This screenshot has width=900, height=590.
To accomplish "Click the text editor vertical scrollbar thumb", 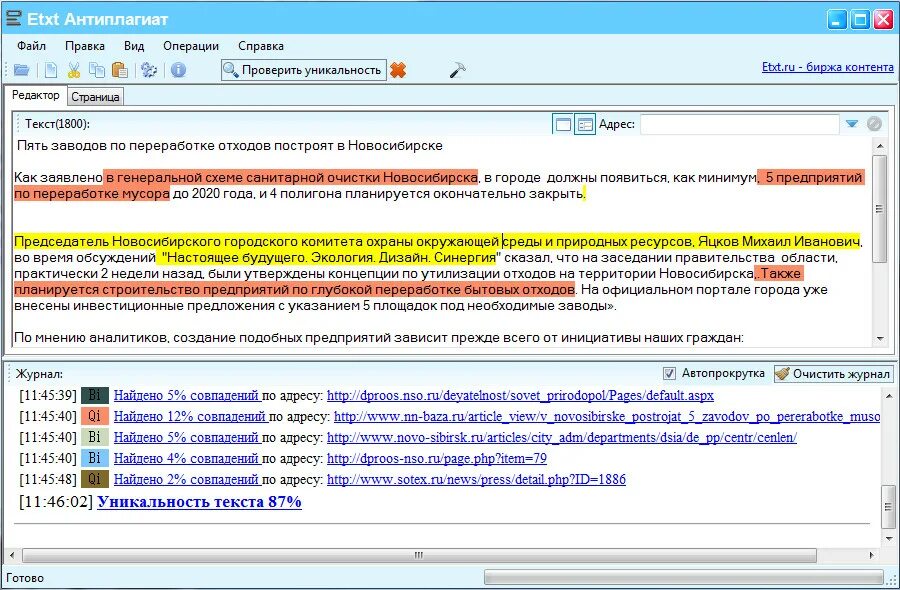I will (x=879, y=209).
